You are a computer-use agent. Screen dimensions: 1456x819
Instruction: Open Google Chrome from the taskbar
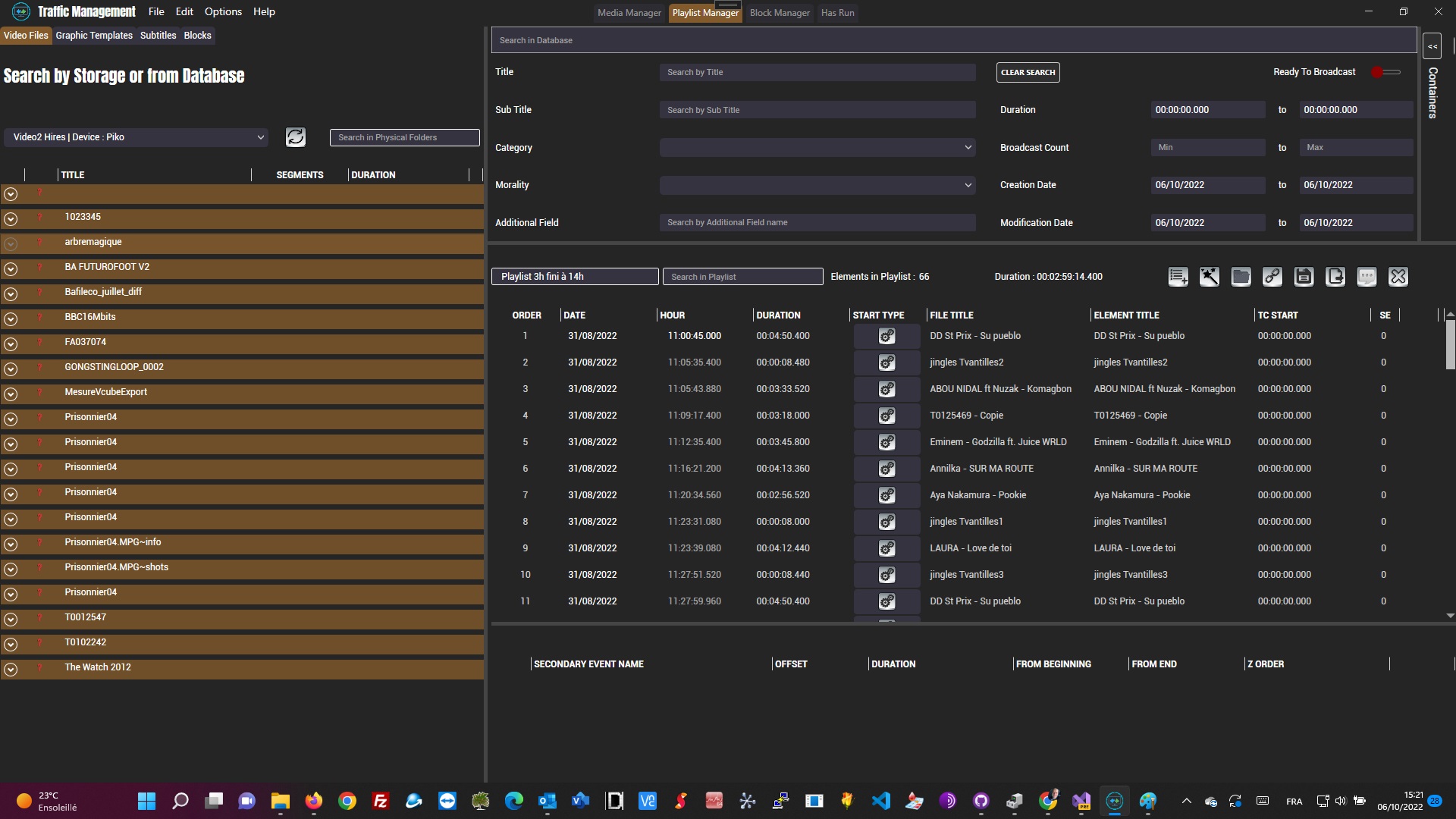[x=347, y=801]
